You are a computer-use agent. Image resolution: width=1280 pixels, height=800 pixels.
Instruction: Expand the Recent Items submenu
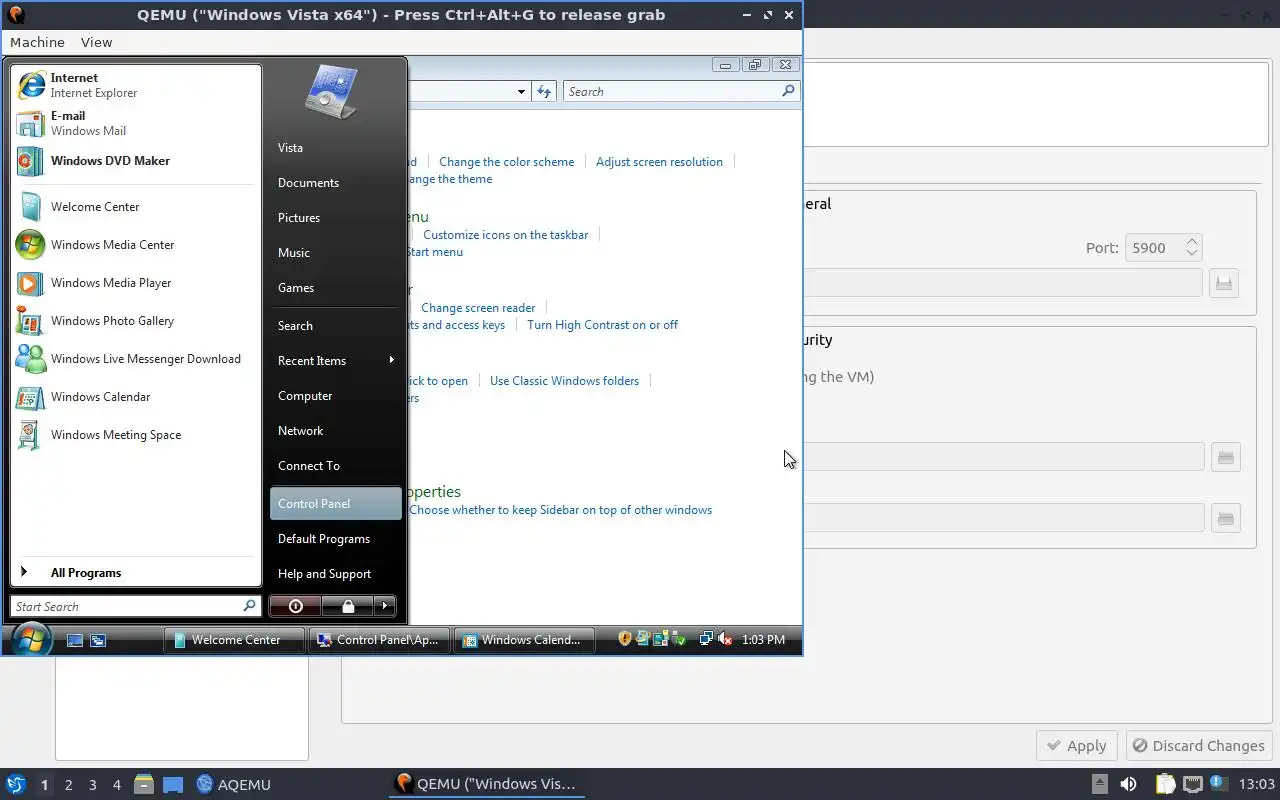coord(335,361)
